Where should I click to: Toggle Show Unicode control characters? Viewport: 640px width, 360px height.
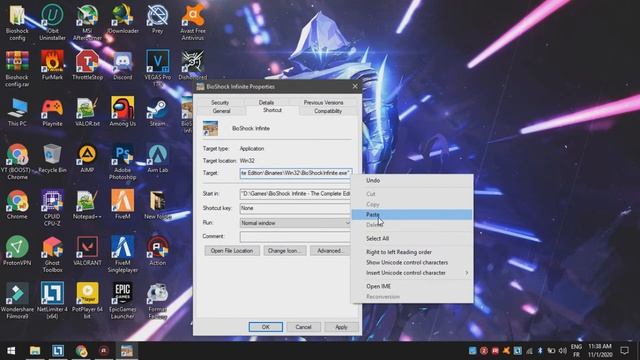coord(412,262)
